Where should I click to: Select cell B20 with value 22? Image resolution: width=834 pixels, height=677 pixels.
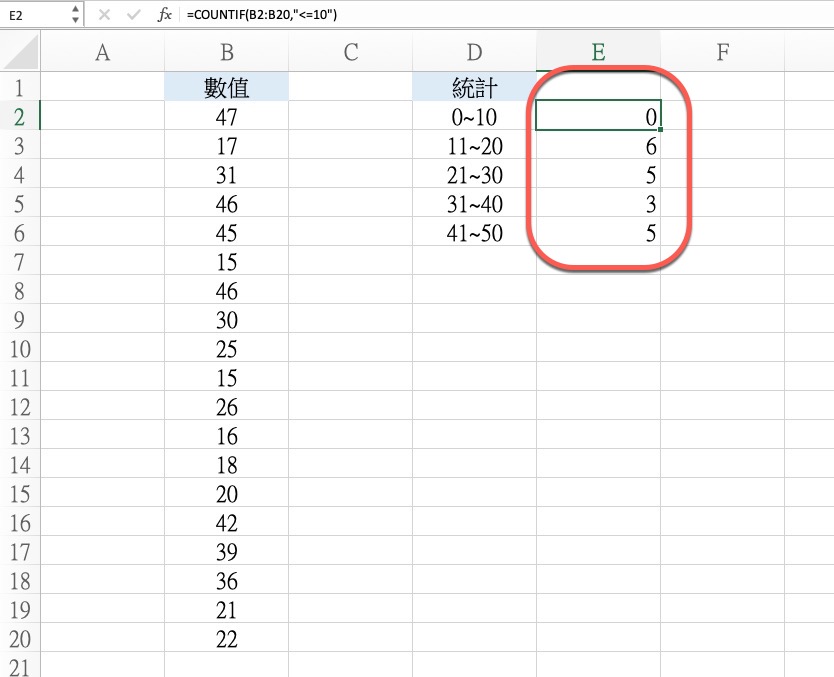[227, 637]
